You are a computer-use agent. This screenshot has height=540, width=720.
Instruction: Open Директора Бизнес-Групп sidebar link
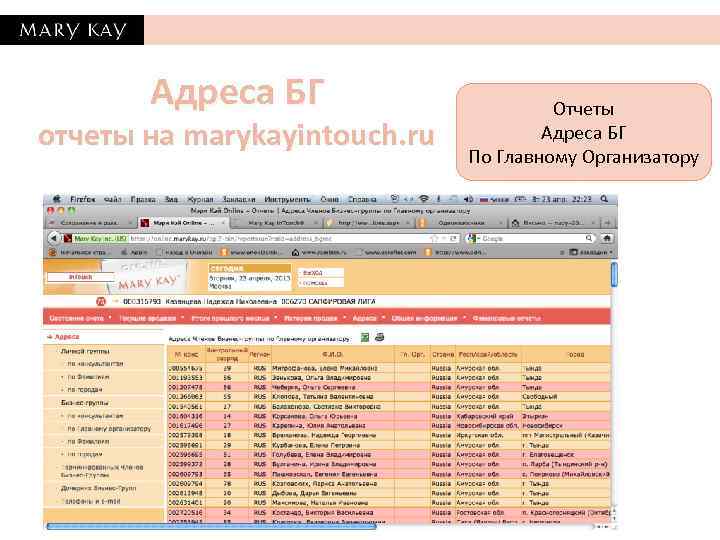pos(99,488)
